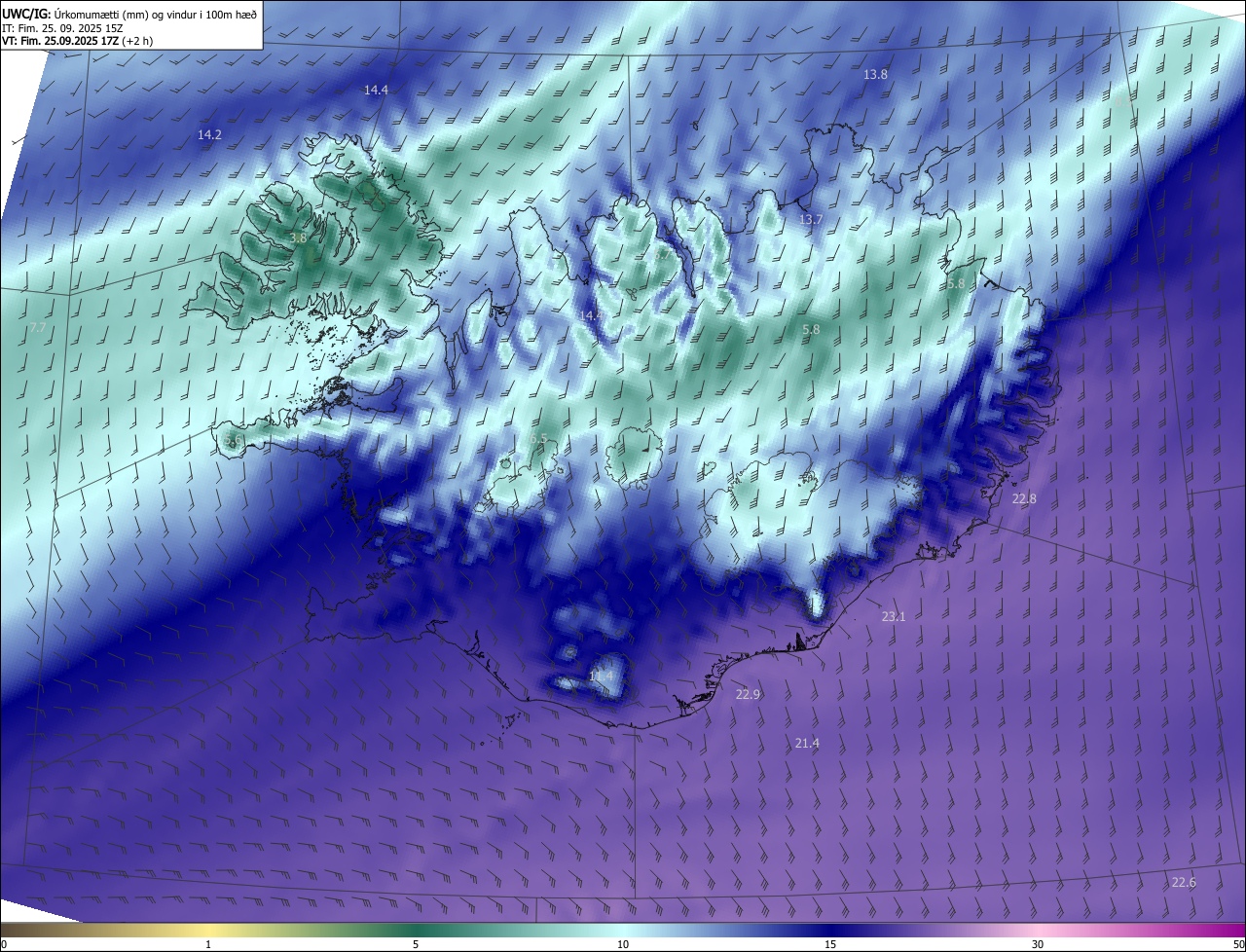Click the 23.1 value on the map

[x=894, y=617]
